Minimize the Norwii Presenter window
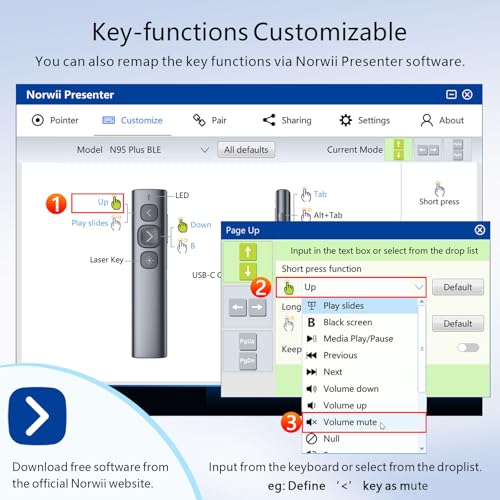Screen dimensions: 500x500 (x=451, y=95)
